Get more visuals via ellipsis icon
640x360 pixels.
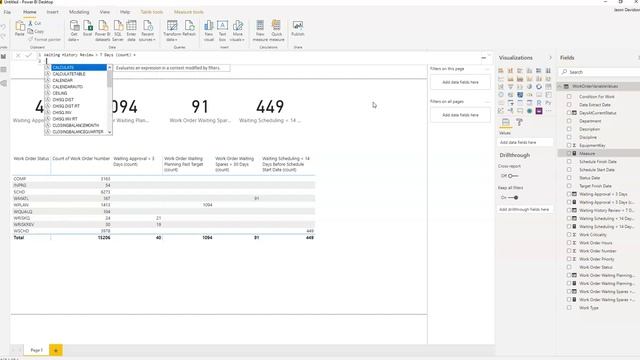(x=548, y=111)
